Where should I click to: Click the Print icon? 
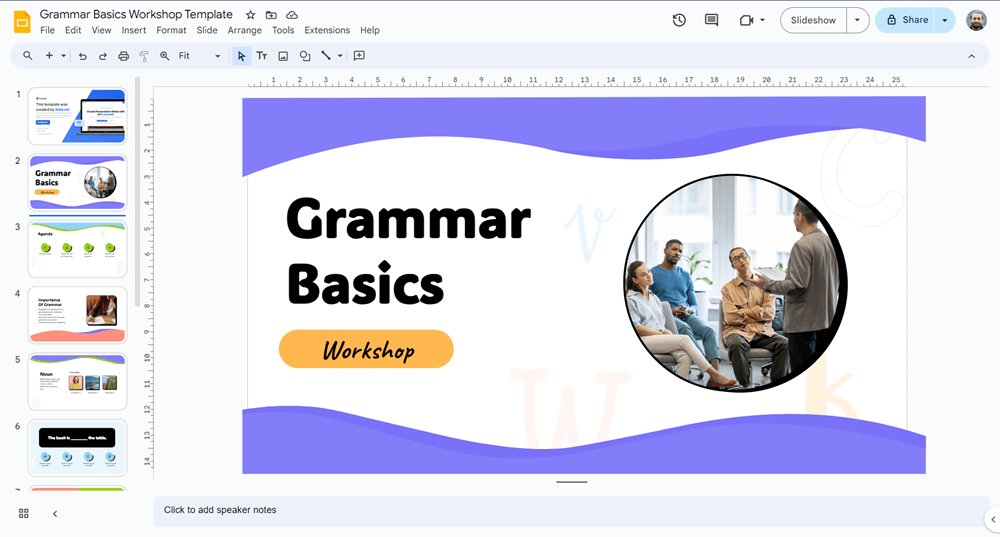tap(123, 56)
